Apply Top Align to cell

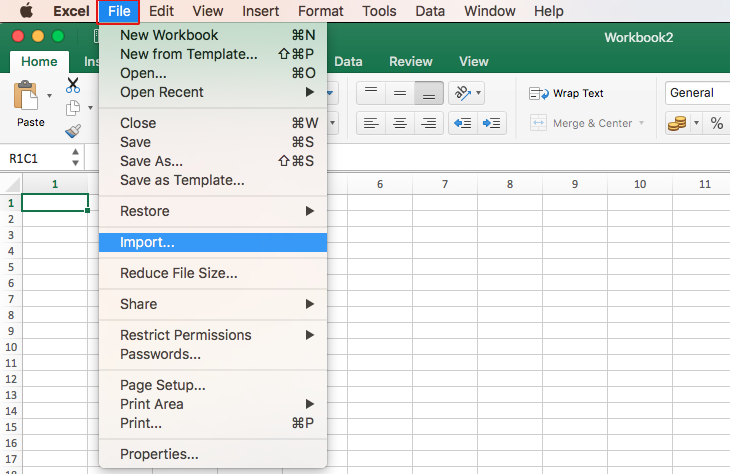pyautogui.click(x=371, y=93)
